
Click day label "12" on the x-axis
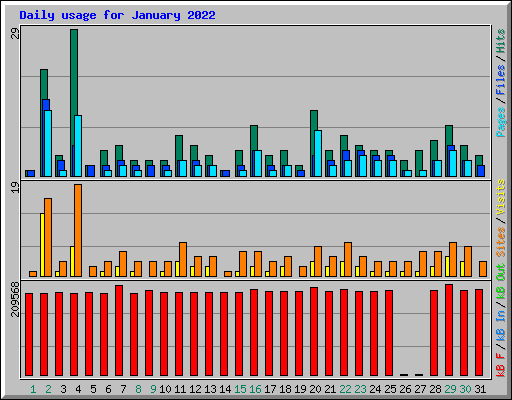(195, 389)
